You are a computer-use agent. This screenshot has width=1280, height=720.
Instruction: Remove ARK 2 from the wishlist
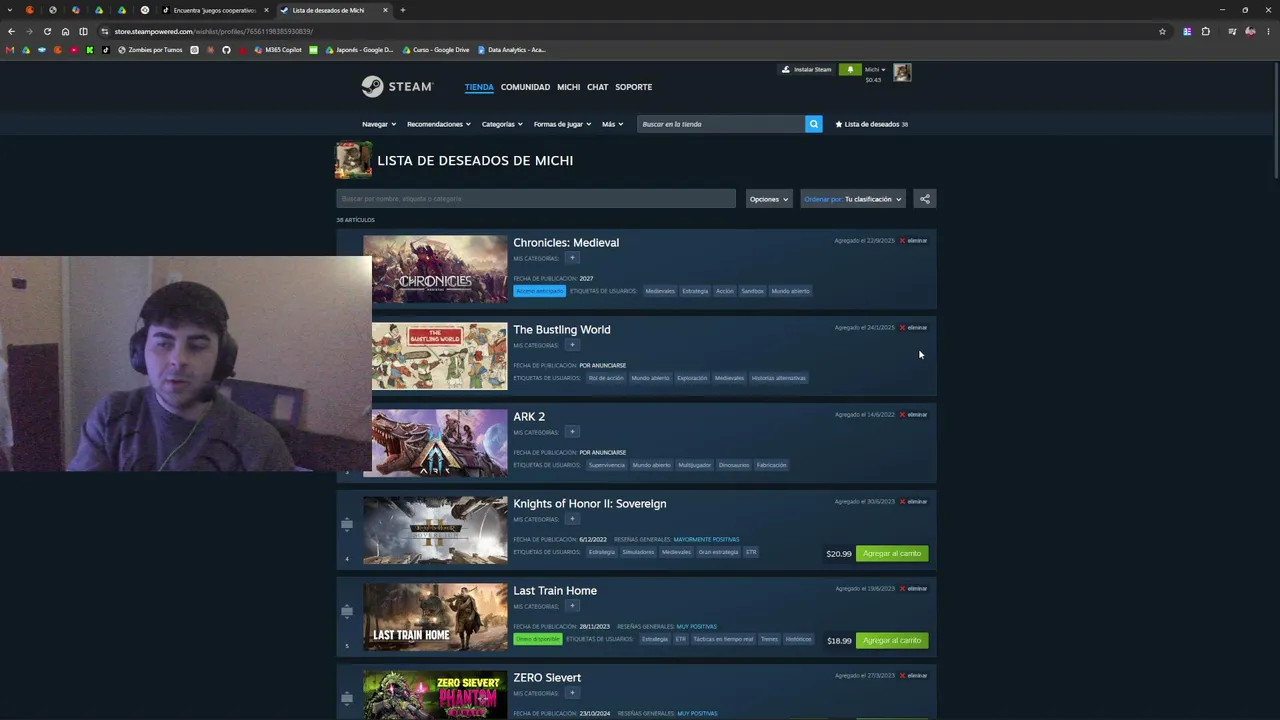[914, 414]
